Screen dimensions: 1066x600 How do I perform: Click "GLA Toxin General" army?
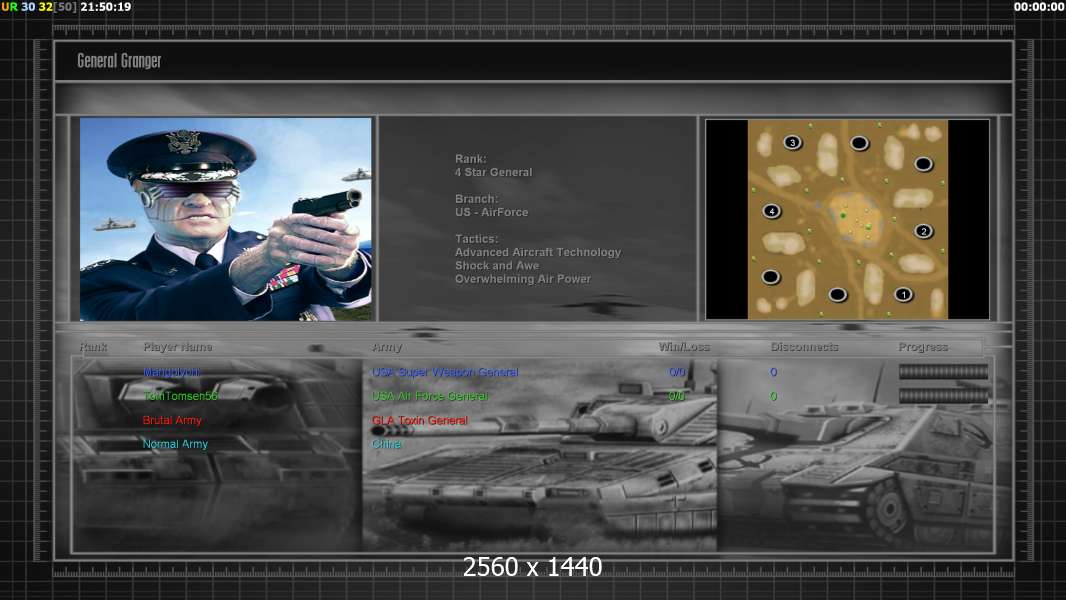419,421
